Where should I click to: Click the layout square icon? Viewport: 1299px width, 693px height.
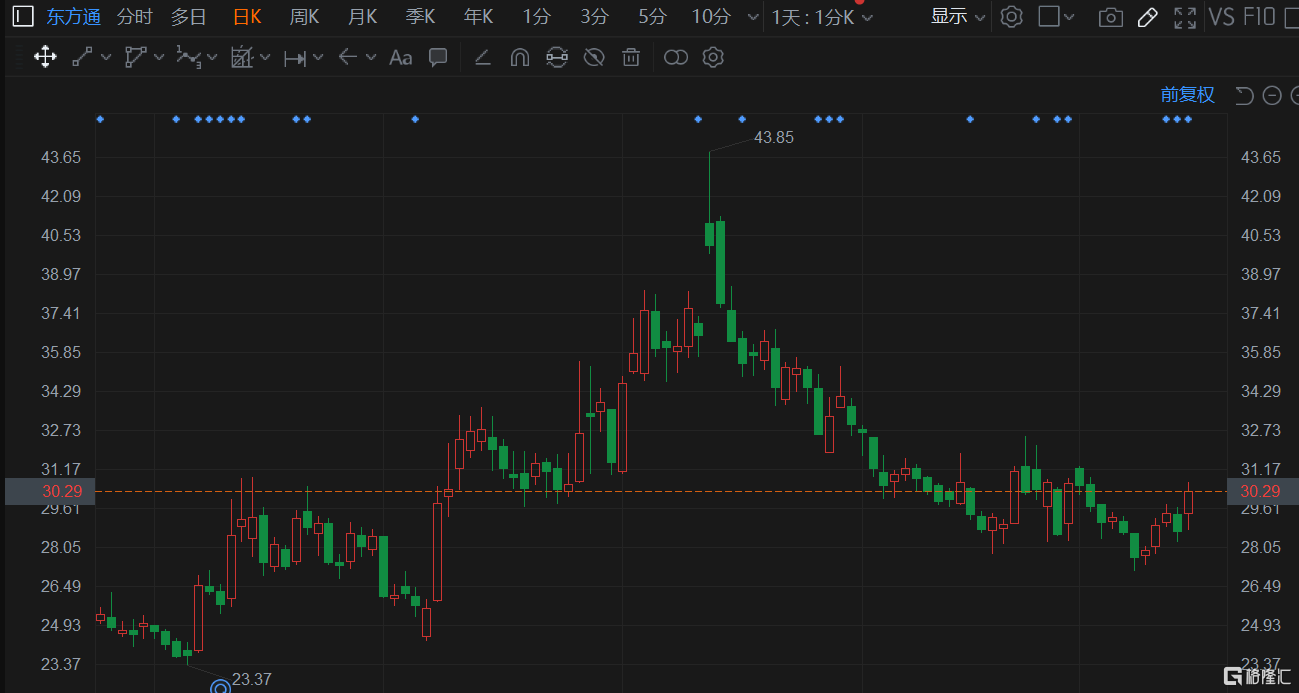pos(1049,16)
